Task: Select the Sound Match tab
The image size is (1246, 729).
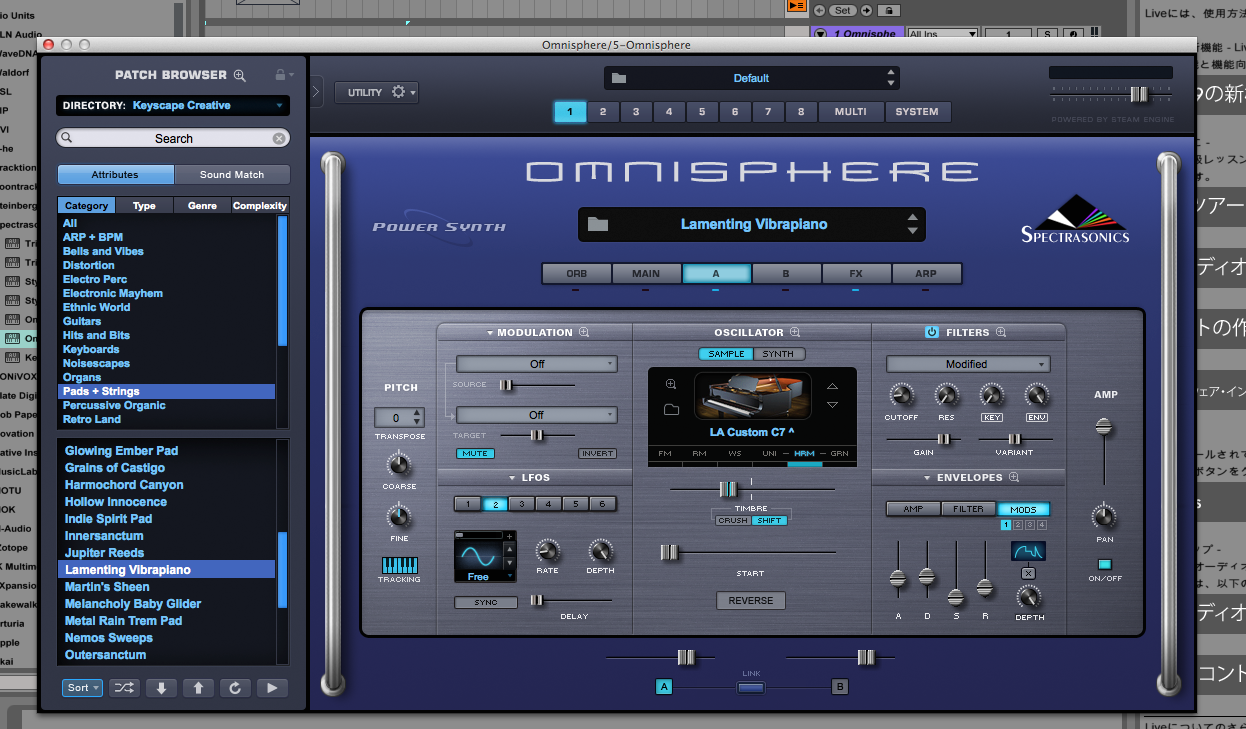Action: tap(232, 174)
